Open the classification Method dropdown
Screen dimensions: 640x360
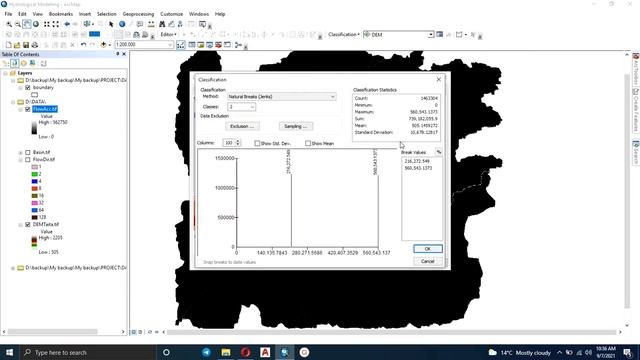(333, 97)
